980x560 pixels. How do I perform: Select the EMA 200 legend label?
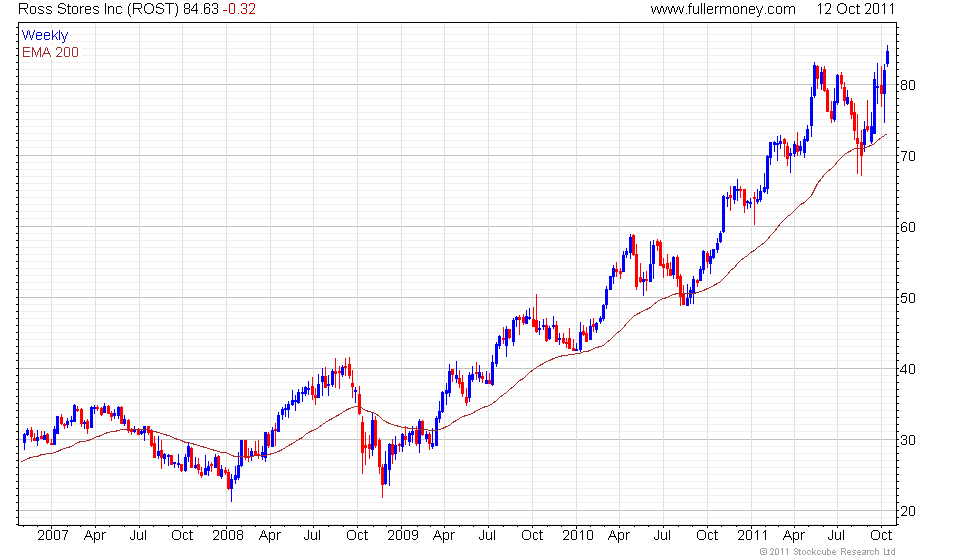coord(50,52)
